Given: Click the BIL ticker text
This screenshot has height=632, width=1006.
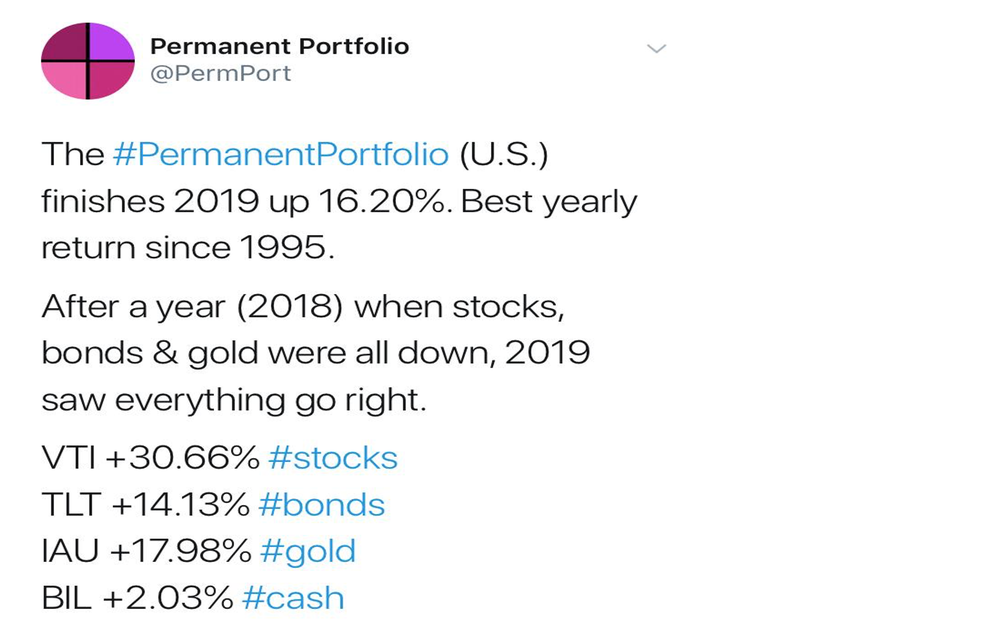Looking at the screenshot, I should click(66, 598).
